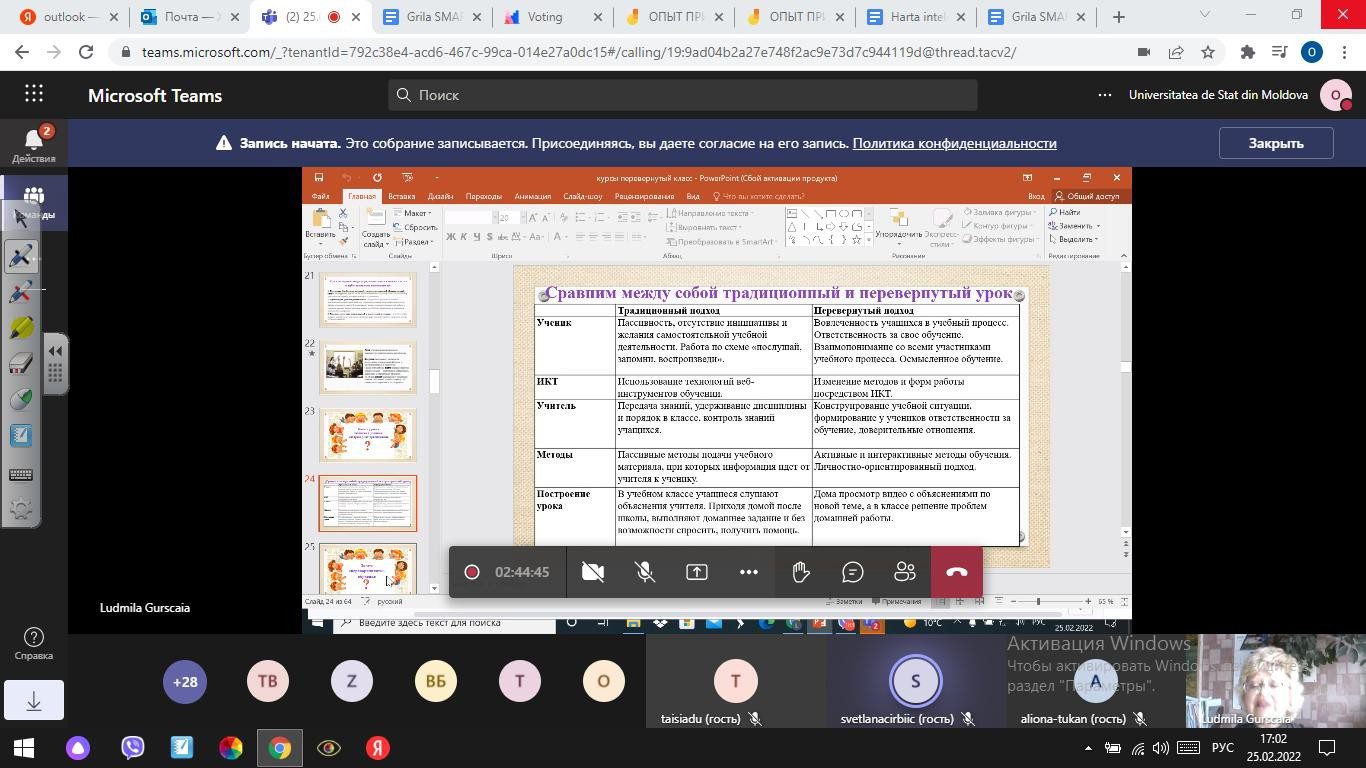
Task: Unmute the microphone
Action: [x=645, y=572]
